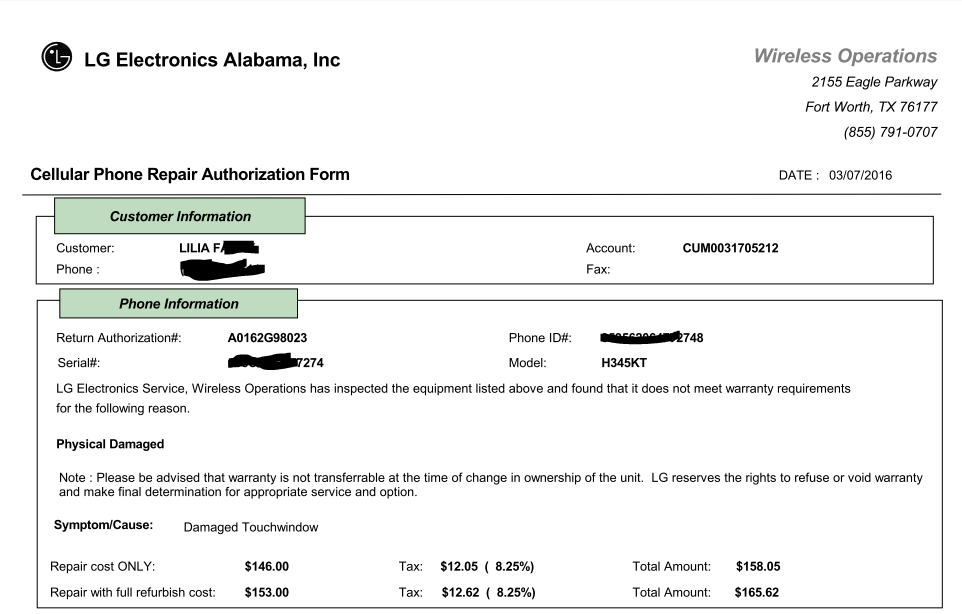Select the Physical Damaged reason text
This screenshot has height=614, width=962.
tap(110, 444)
